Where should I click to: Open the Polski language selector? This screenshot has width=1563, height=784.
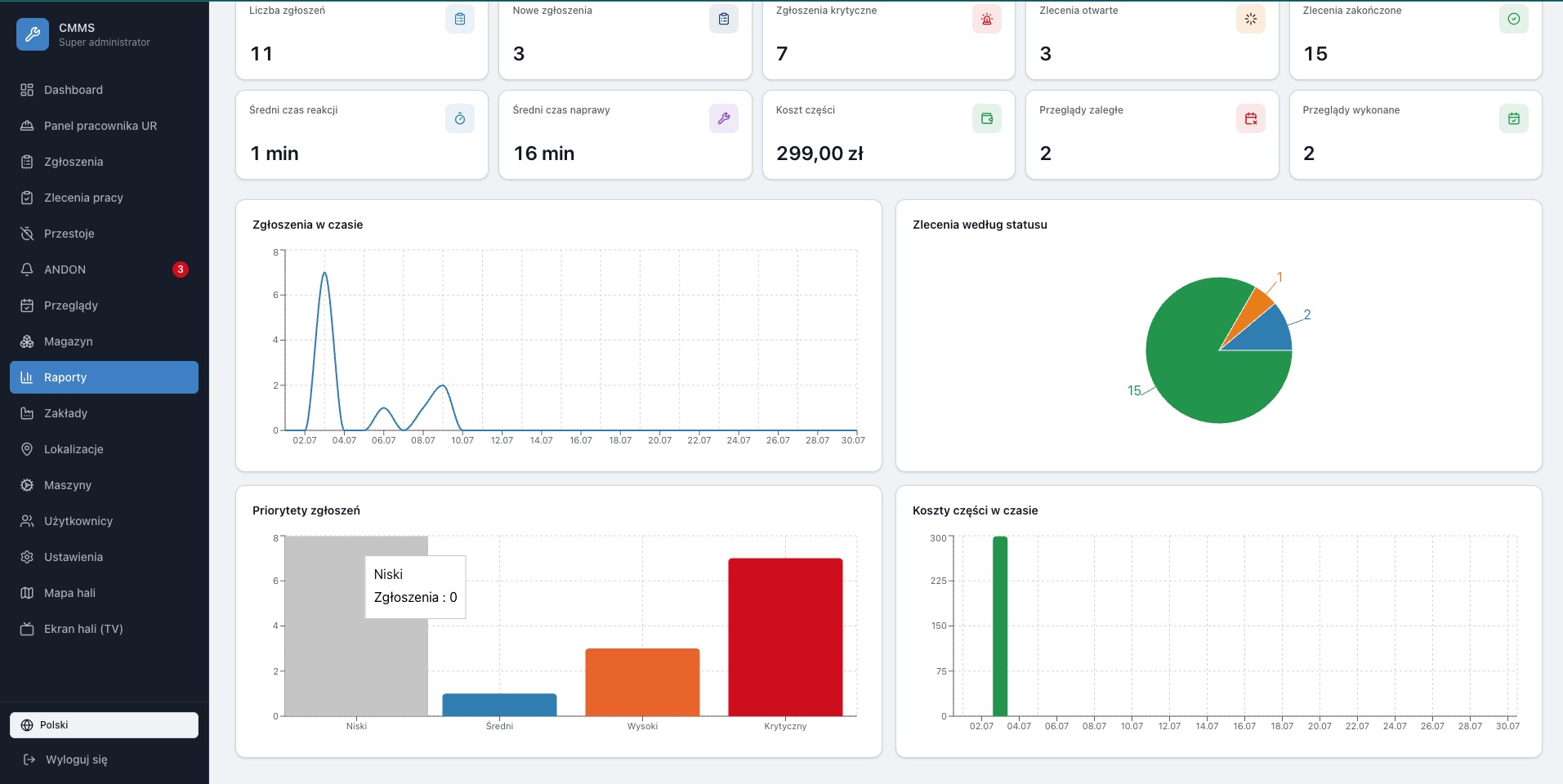(x=104, y=725)
